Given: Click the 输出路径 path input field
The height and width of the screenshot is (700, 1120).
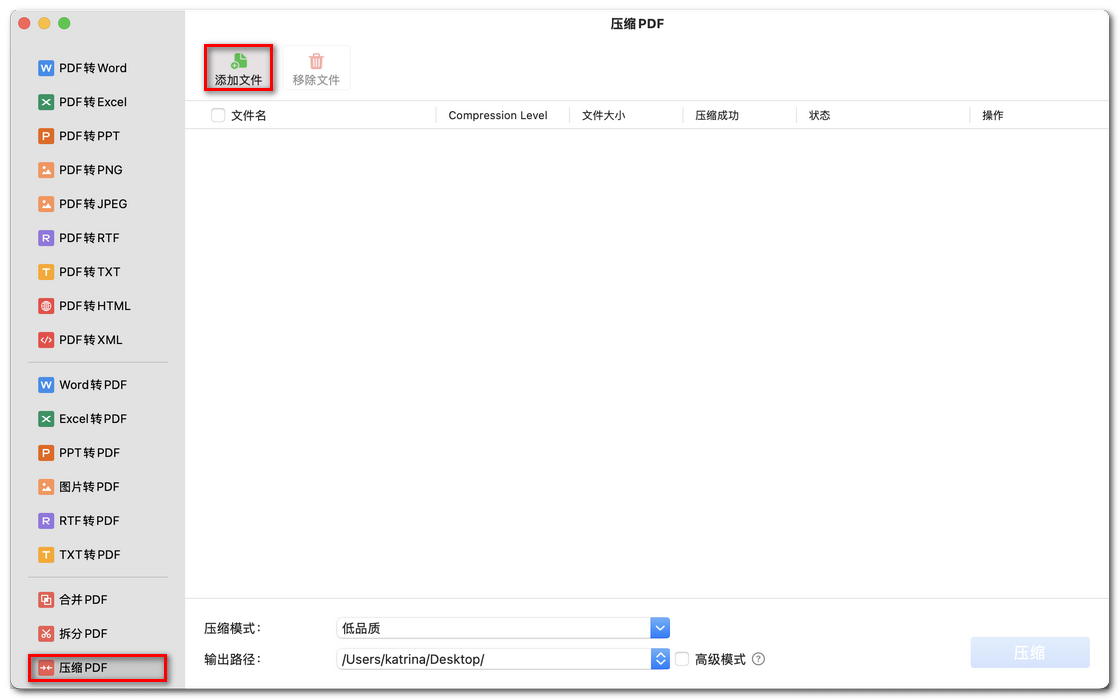Looking at the screenshot, I should 490,659.
